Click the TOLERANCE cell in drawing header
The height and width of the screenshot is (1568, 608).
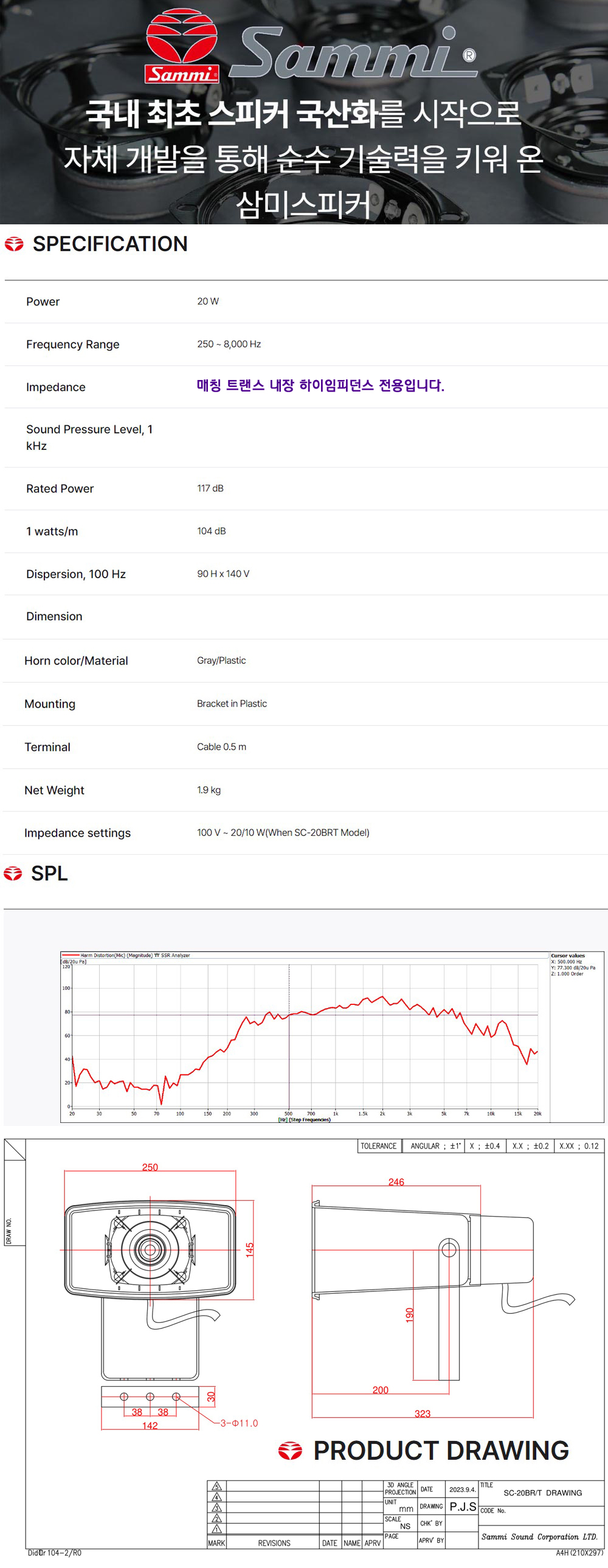tap(379, 1146)
